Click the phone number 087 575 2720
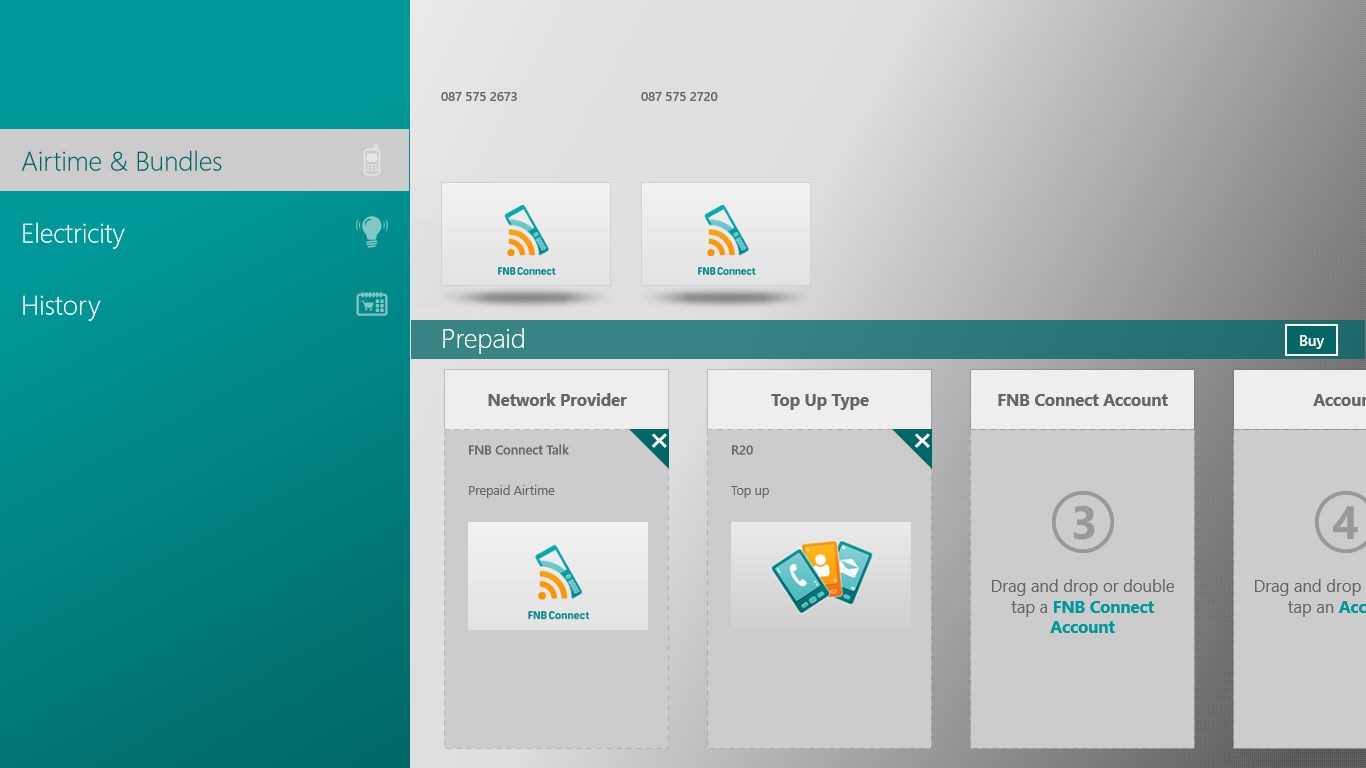1366x768 pixels. (679, 97)
